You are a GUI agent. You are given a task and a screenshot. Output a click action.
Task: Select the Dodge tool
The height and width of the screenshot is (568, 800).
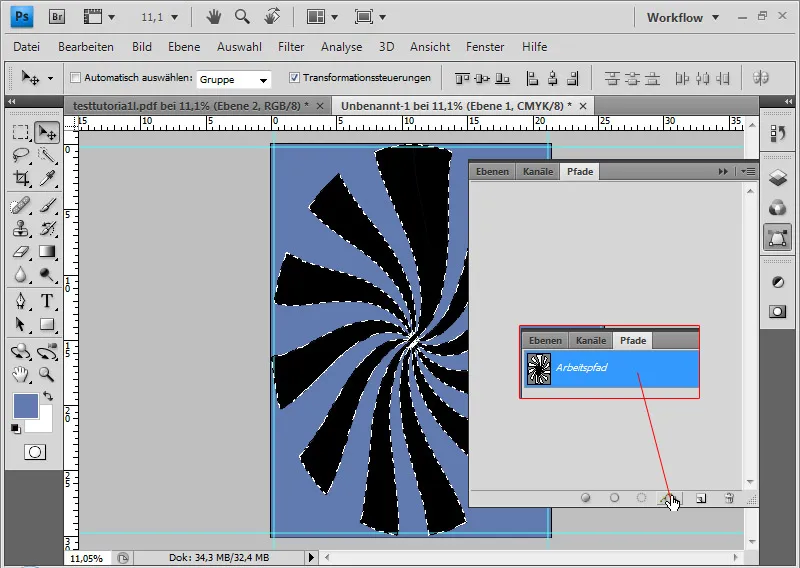[x=47, y=275]
